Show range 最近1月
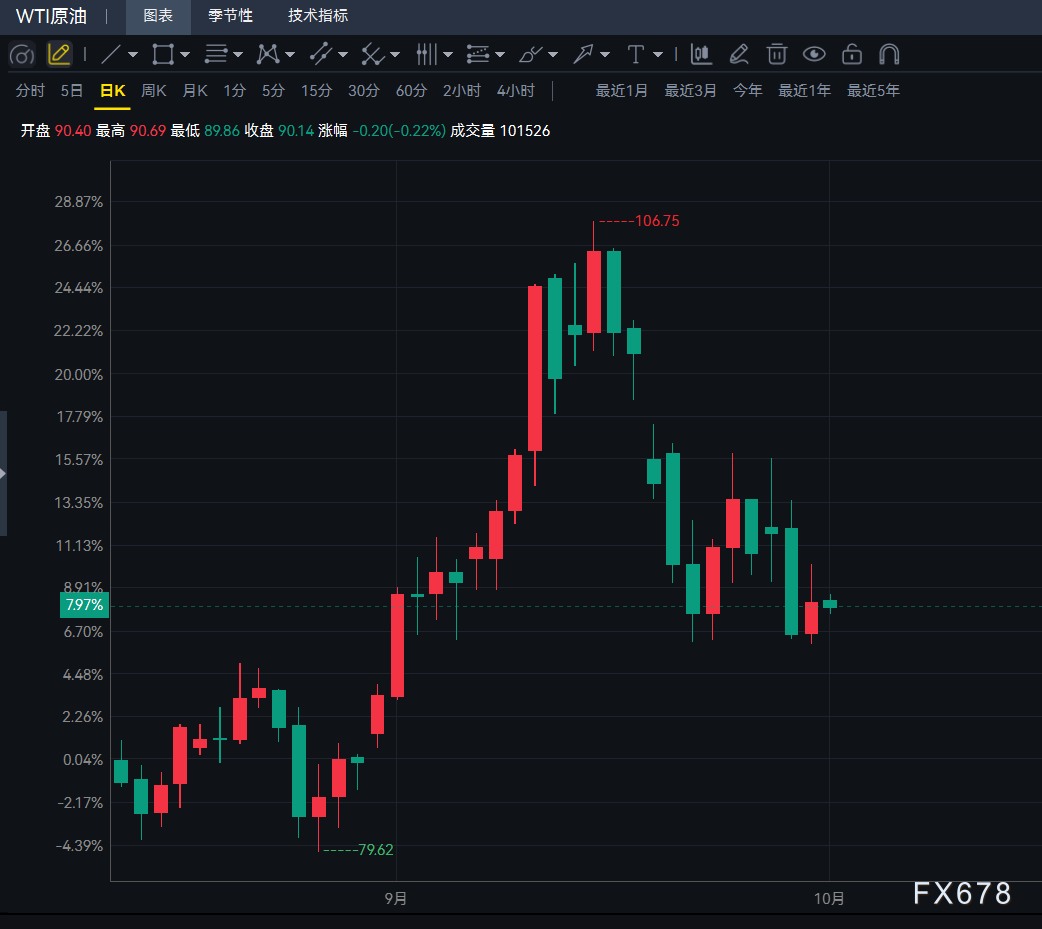 [621, 90]
